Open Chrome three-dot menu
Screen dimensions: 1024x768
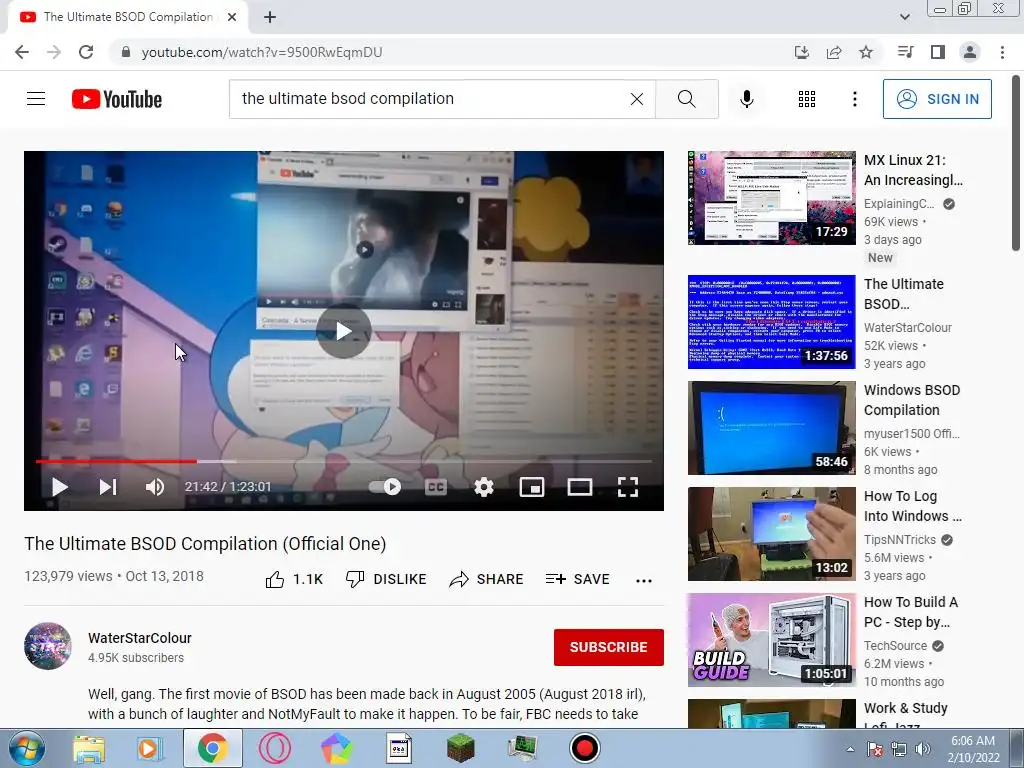tap(1002, 52)
